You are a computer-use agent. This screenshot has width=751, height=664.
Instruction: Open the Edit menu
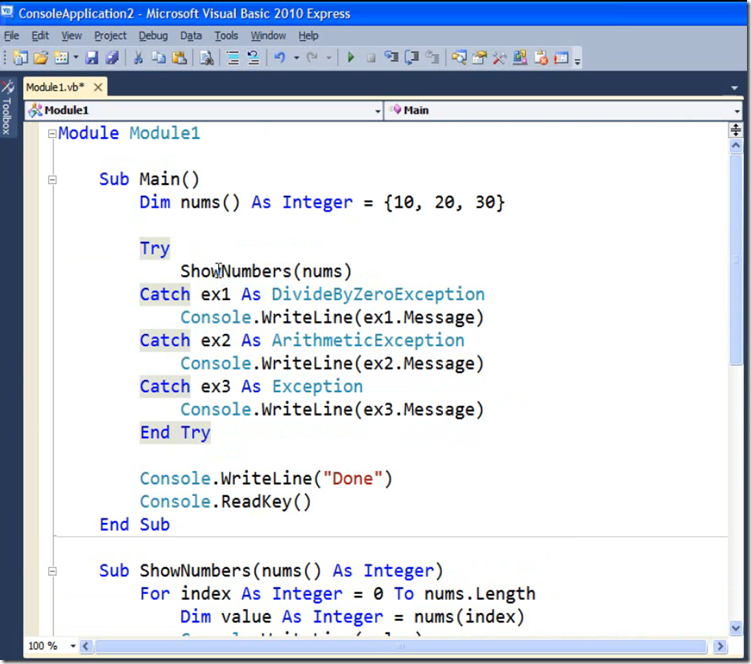pyautogui.click(x=40, y=35)
